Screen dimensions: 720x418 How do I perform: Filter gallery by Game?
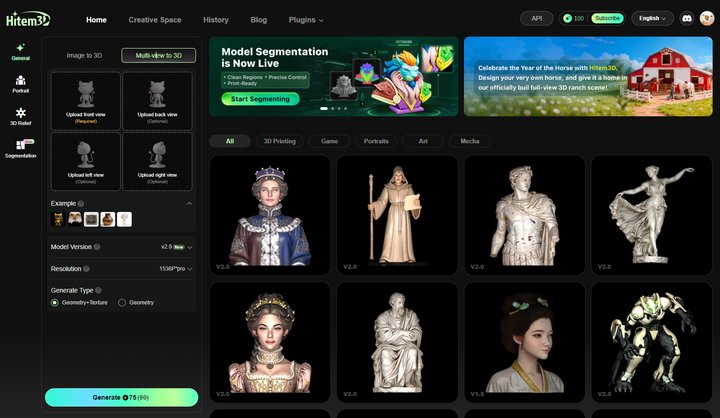point(329,141)
